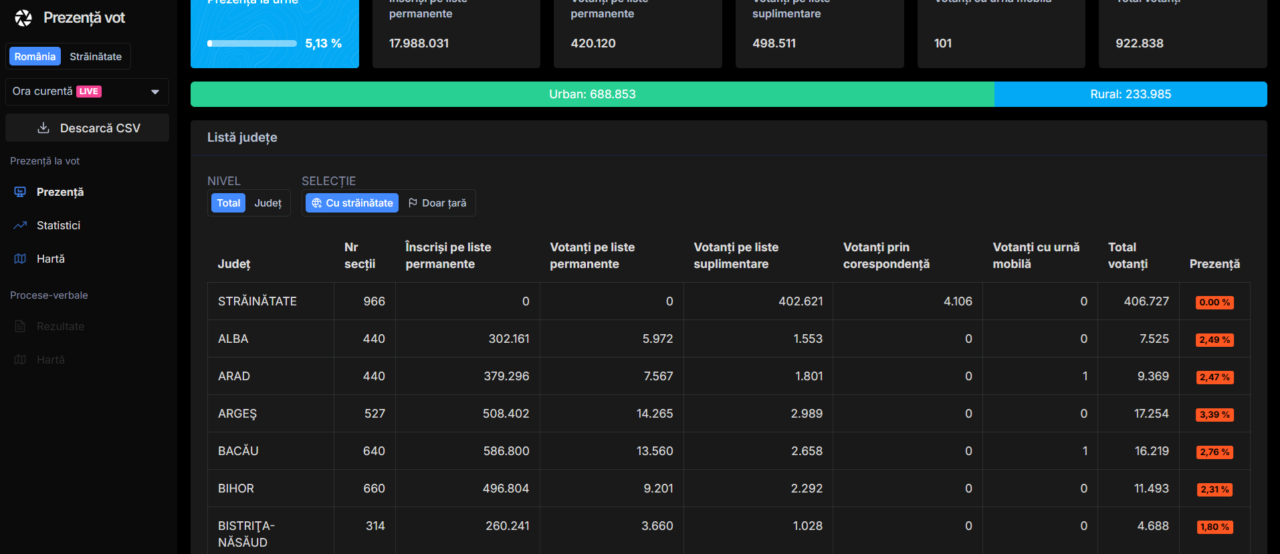Screen dimensions: 1280x554
Task: Click the BACĂU county row label
Action: [238, 451]
